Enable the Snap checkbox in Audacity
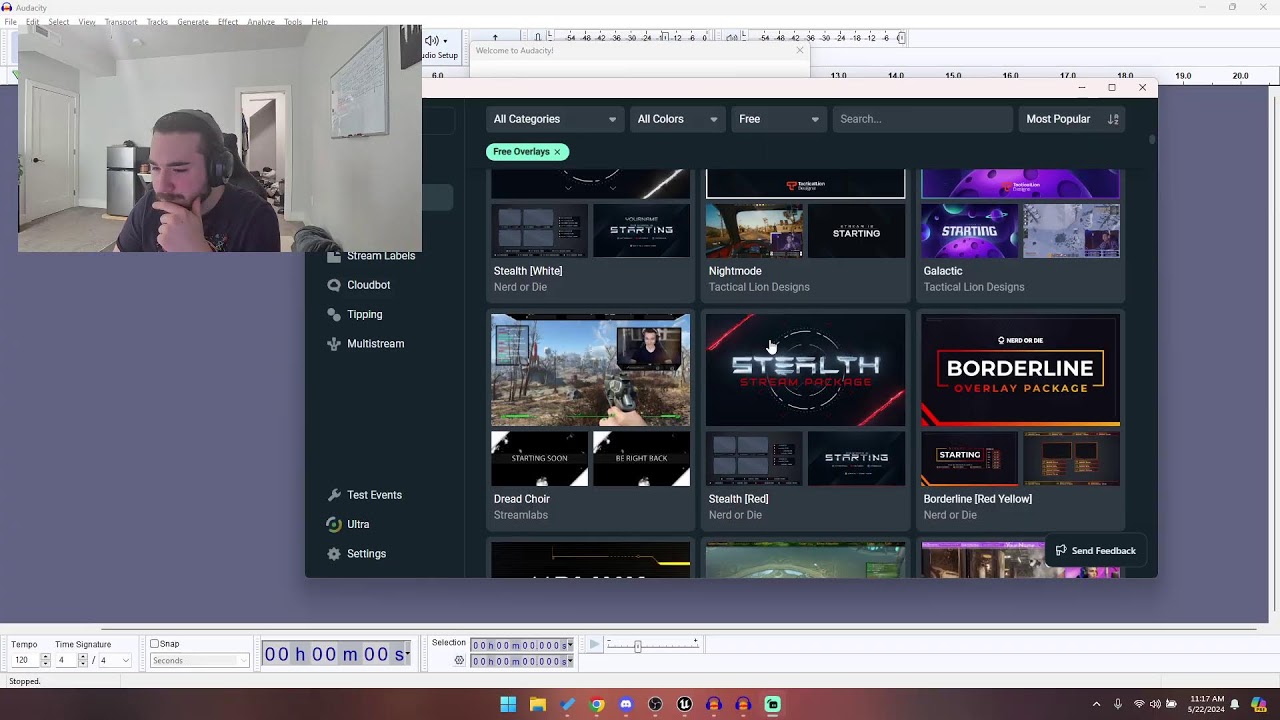 154,644
